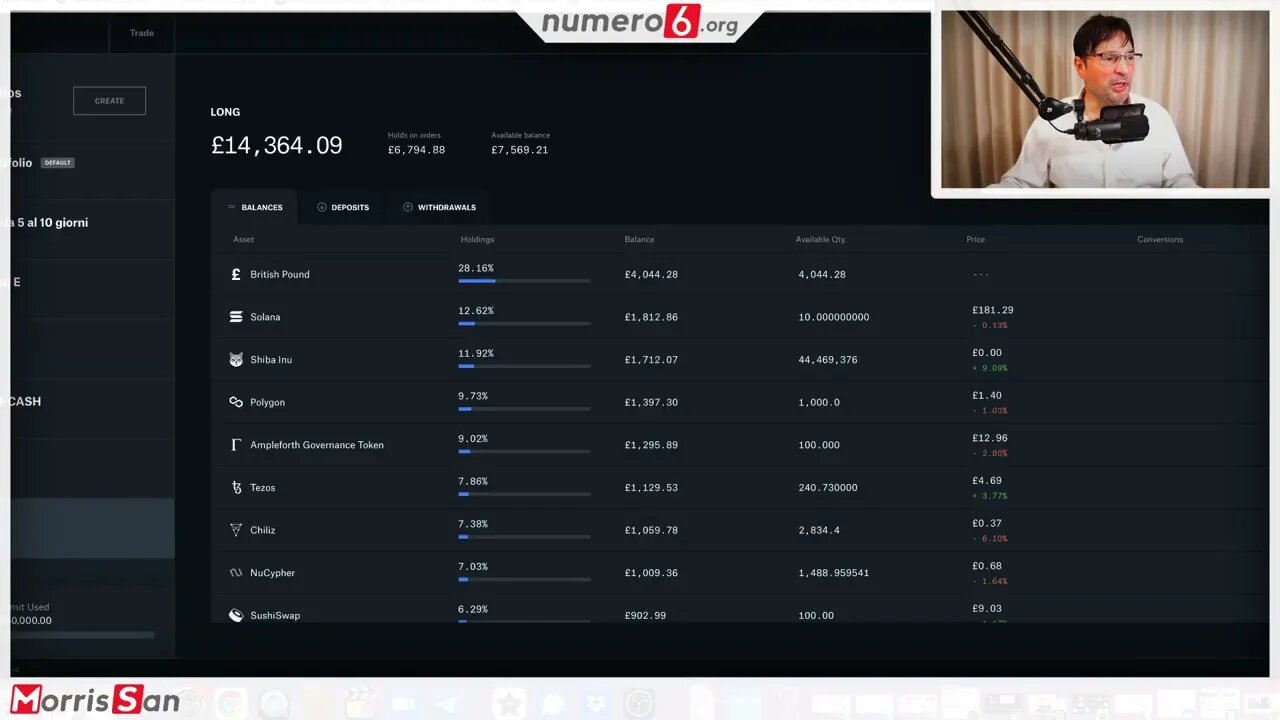This screenshot has width=1280, height=720.
Task: Click the Shiba Inu 11.92% holdings value
Action: tap(476, 353)
